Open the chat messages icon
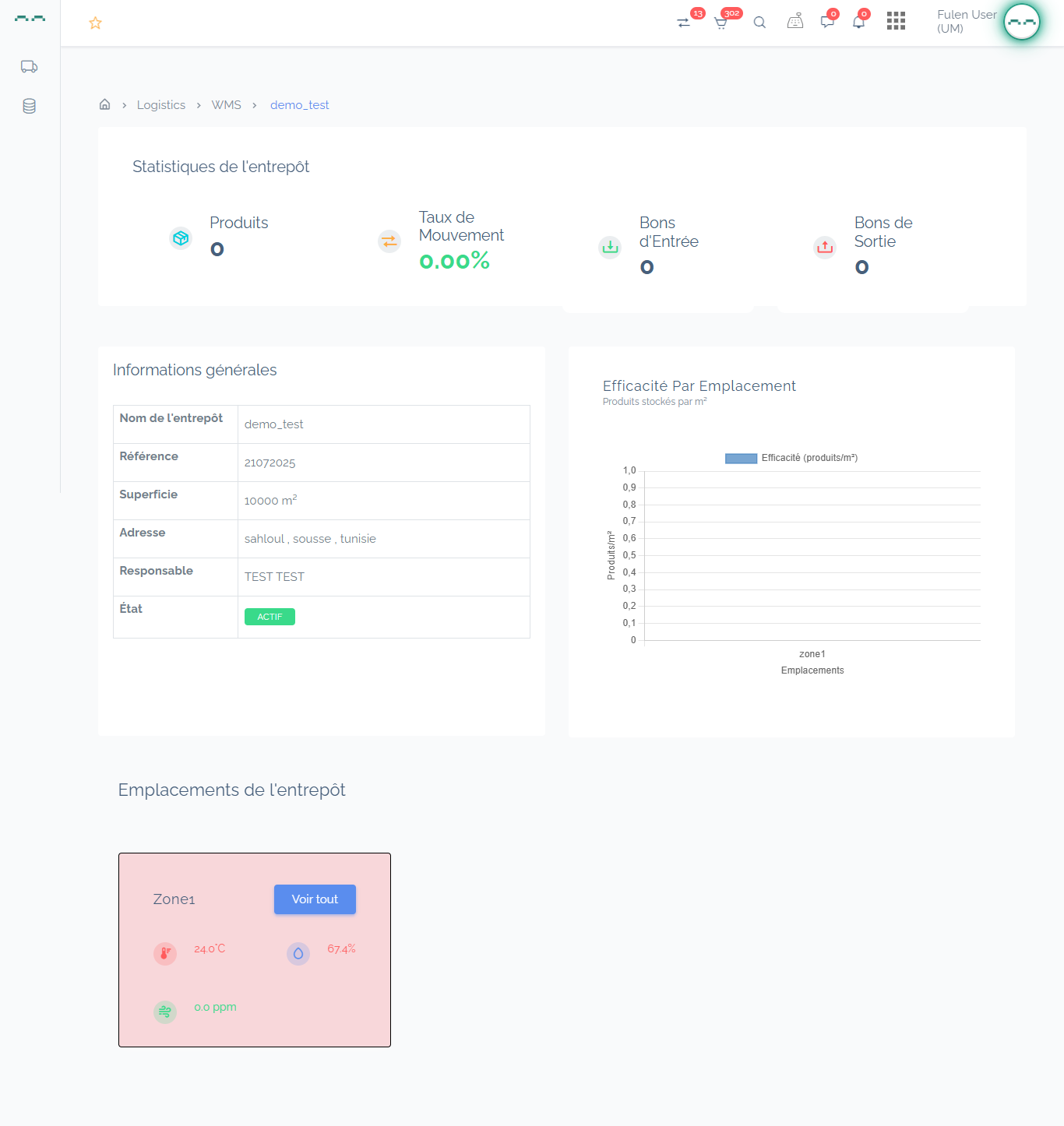The height and width of the screenshot is (1126, 1064). click(x=827, y=22)
